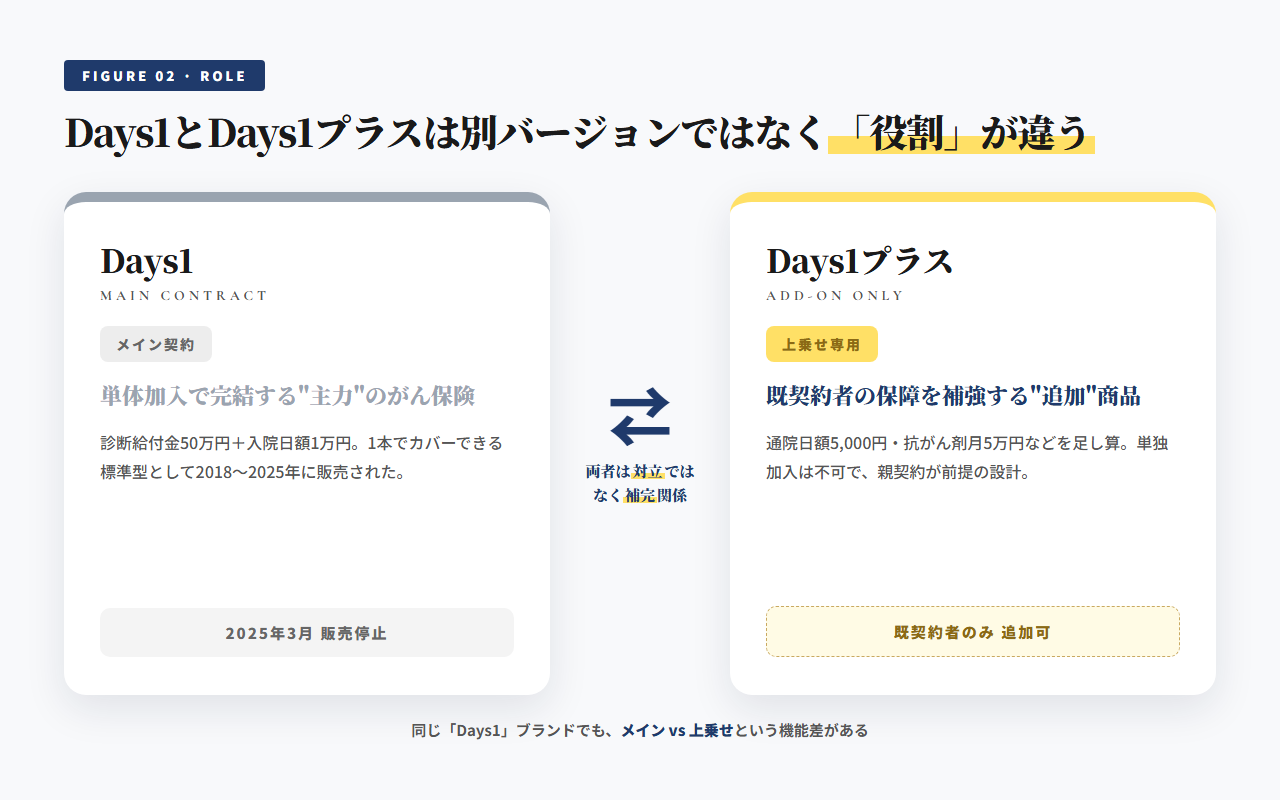The image size is (1280, 800).
Task: Click the メイン vs 上乗せ caption text
Action: click(x=676, y=730)
